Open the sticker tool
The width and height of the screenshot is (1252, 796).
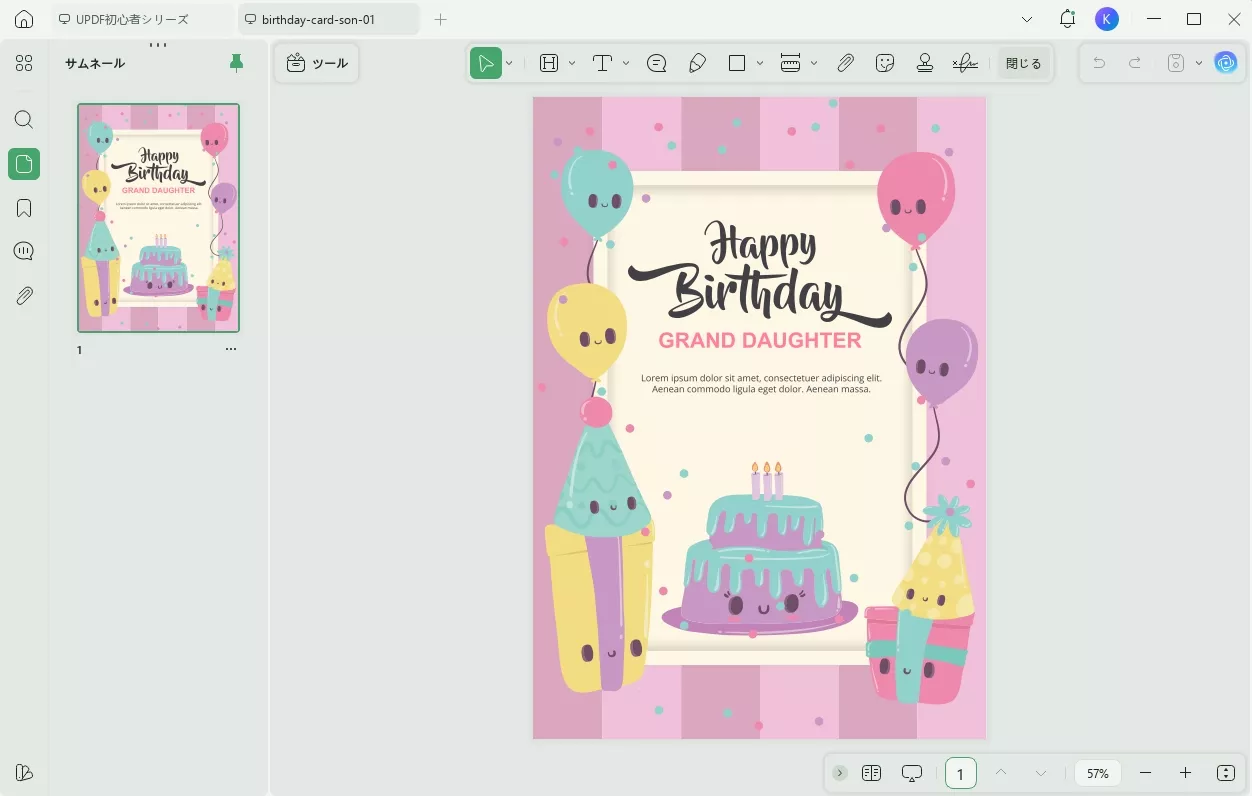(885, 63)
